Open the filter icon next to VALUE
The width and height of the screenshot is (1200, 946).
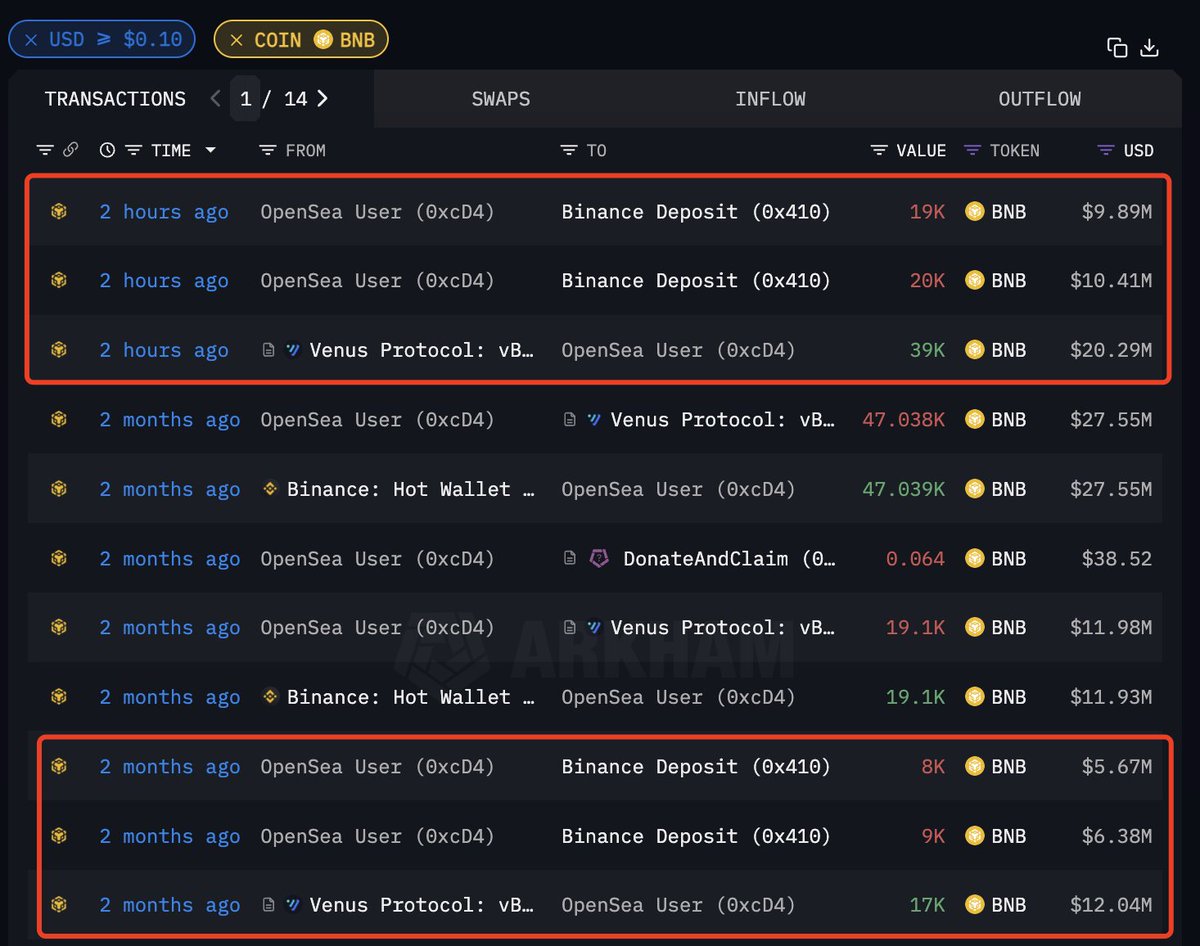879,150
